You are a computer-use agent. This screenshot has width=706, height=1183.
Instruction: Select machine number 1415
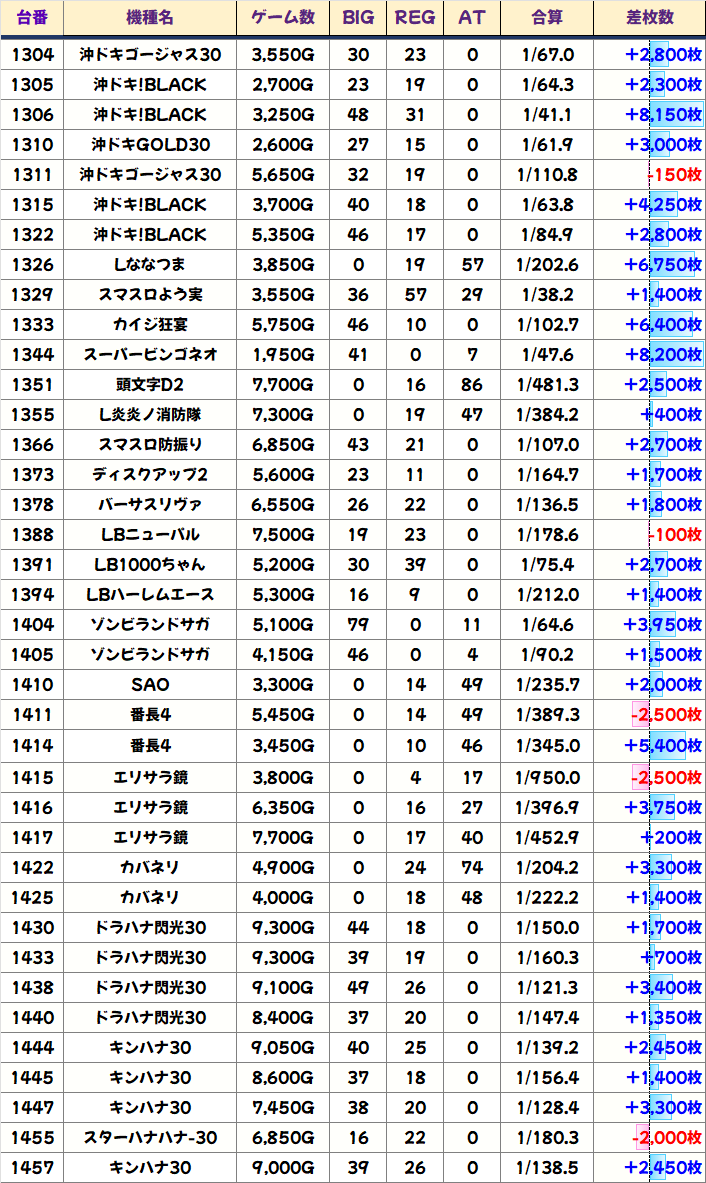tap(32, 777)
